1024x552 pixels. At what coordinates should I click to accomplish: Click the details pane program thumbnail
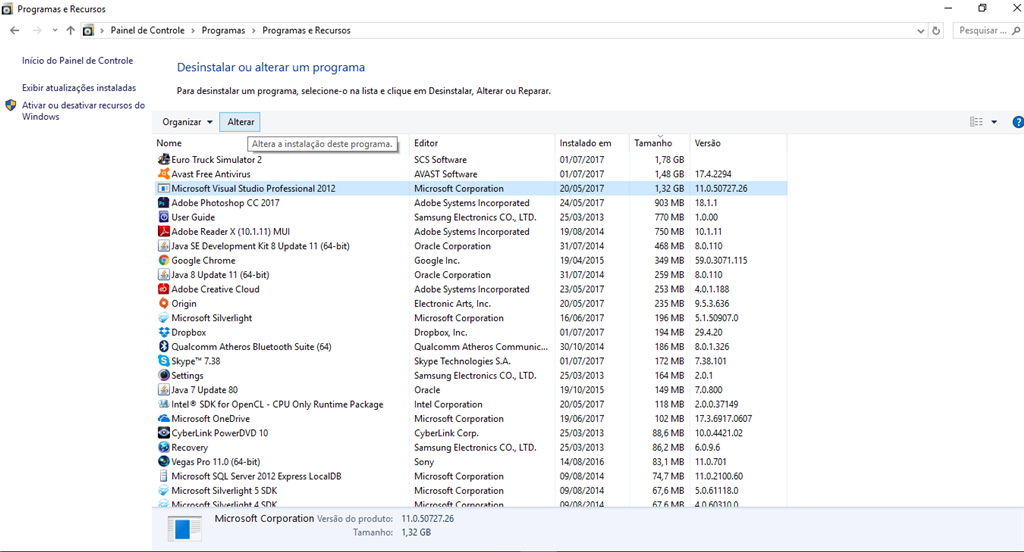[184, 528]
